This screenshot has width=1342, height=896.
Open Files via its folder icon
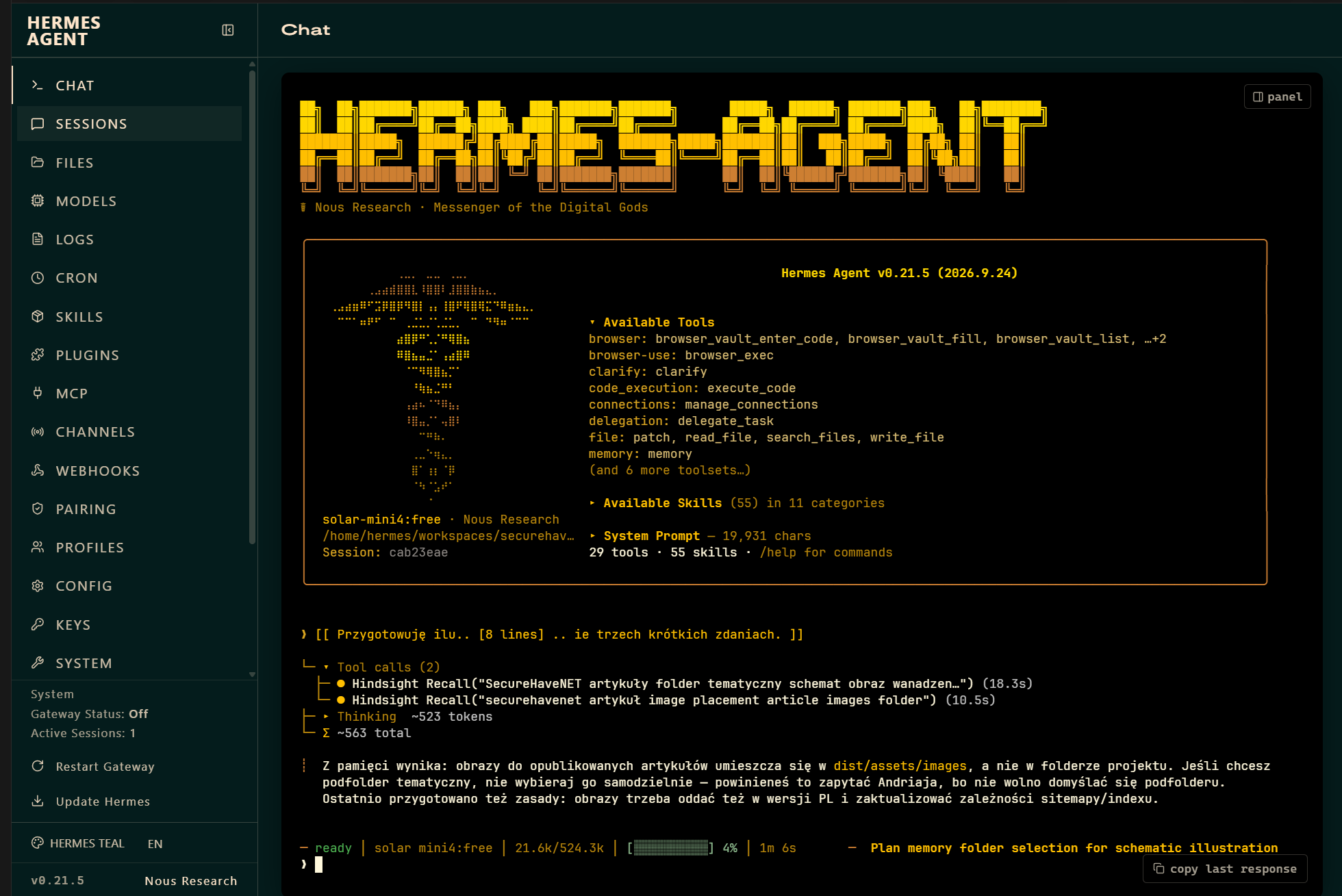coord(37,163)
